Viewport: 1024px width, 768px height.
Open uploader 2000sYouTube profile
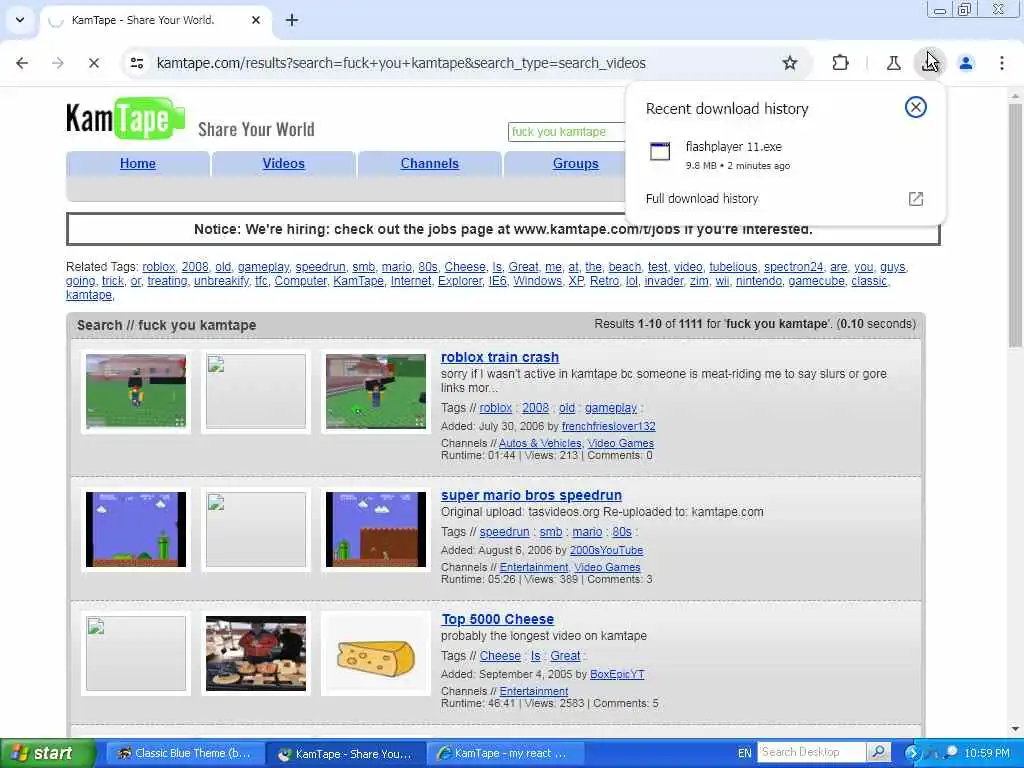coord(606,550)
